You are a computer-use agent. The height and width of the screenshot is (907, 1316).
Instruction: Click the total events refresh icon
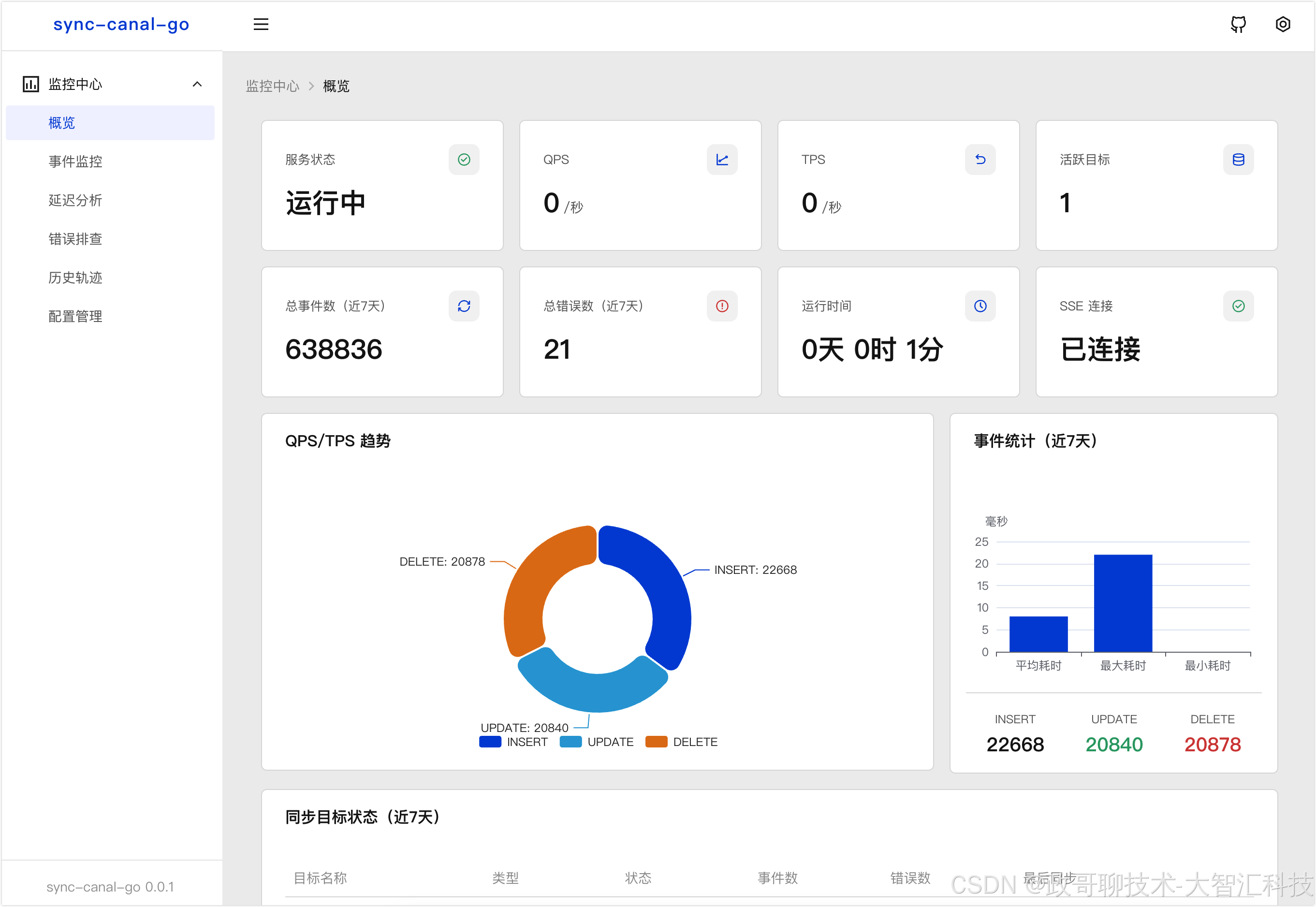pos(464,307)
